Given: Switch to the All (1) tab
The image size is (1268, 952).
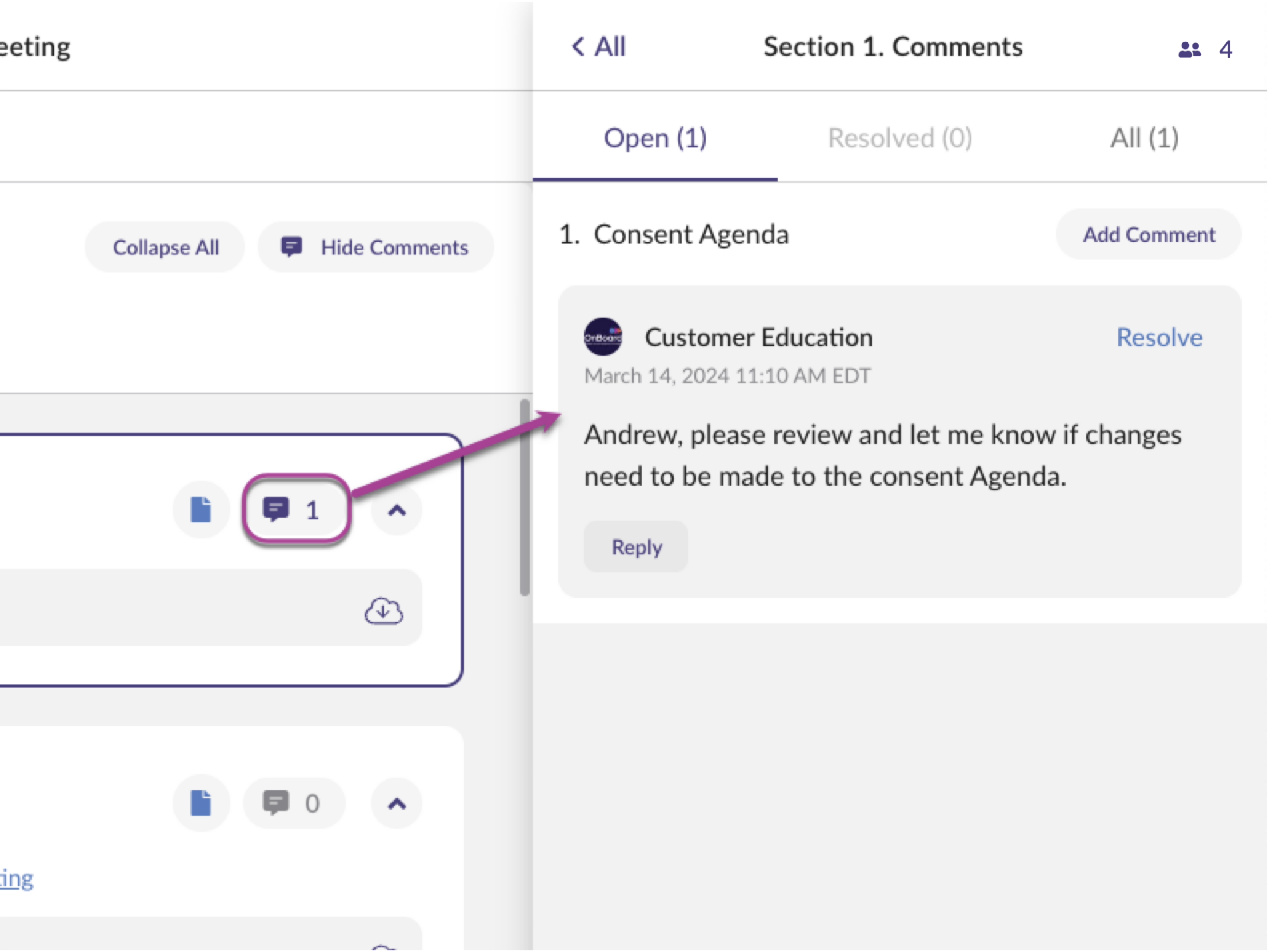Looking at the screenshot, I should (x=1144, y=138).
